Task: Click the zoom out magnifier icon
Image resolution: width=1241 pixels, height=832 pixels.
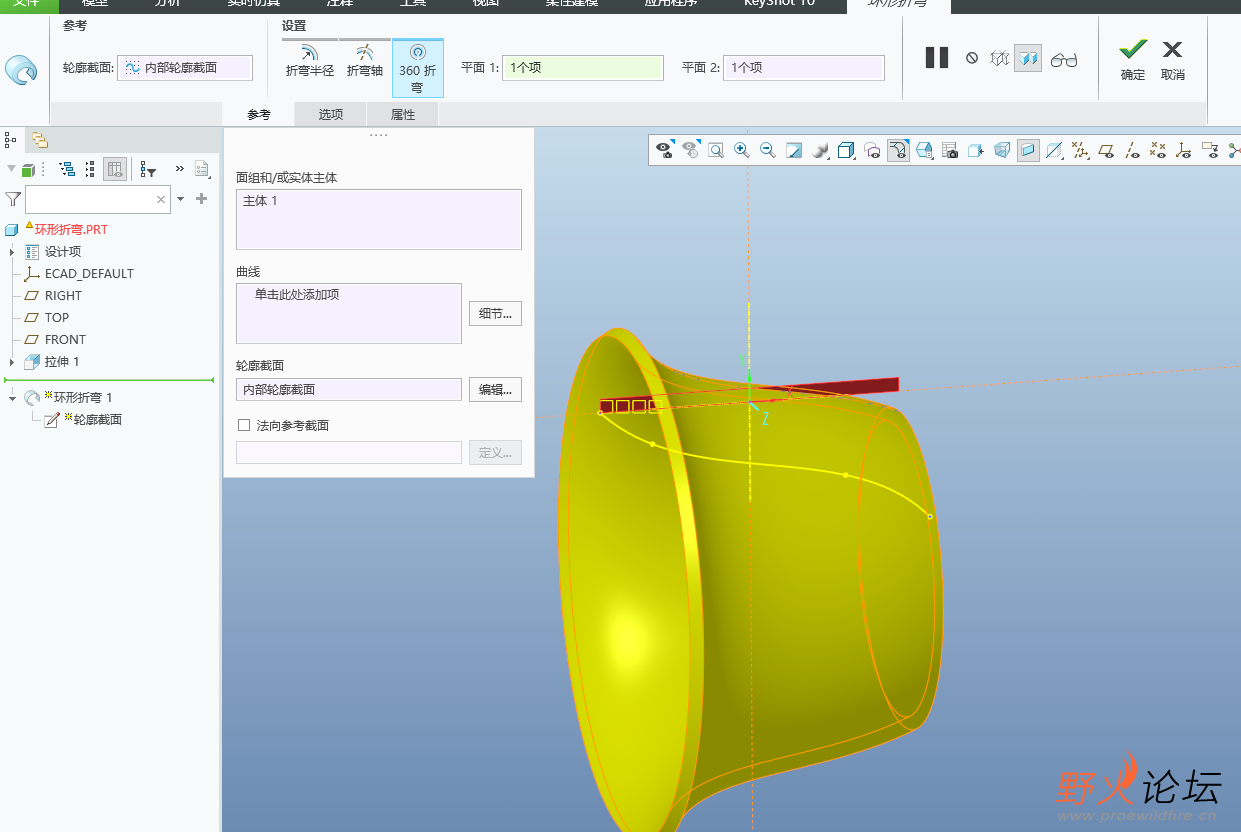Action: 768,150
